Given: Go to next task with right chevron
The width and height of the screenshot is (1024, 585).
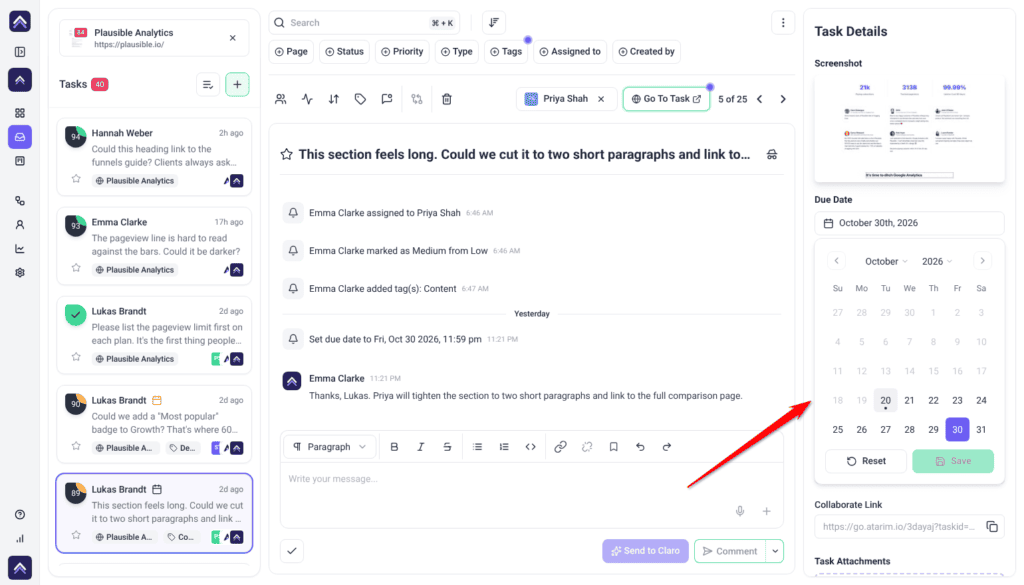Looking at the screenshot, I should (x=783, y=99).
